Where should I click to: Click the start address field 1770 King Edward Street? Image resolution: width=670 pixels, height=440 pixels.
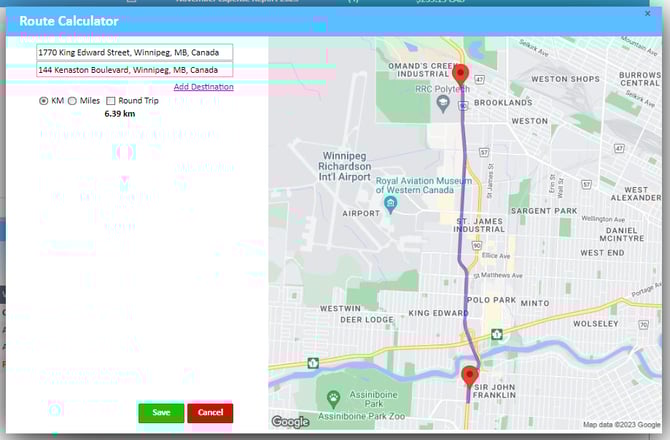[135, 53]
